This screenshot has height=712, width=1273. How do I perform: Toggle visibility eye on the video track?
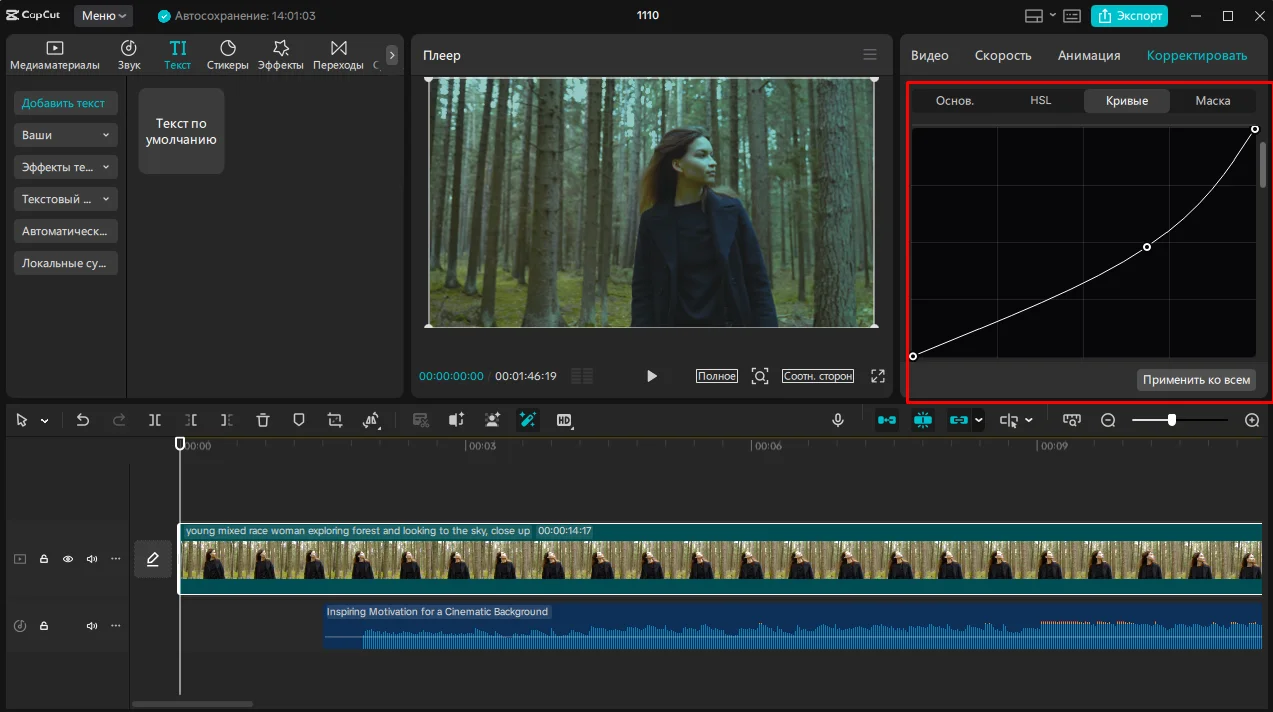click(x=68, y=559)
